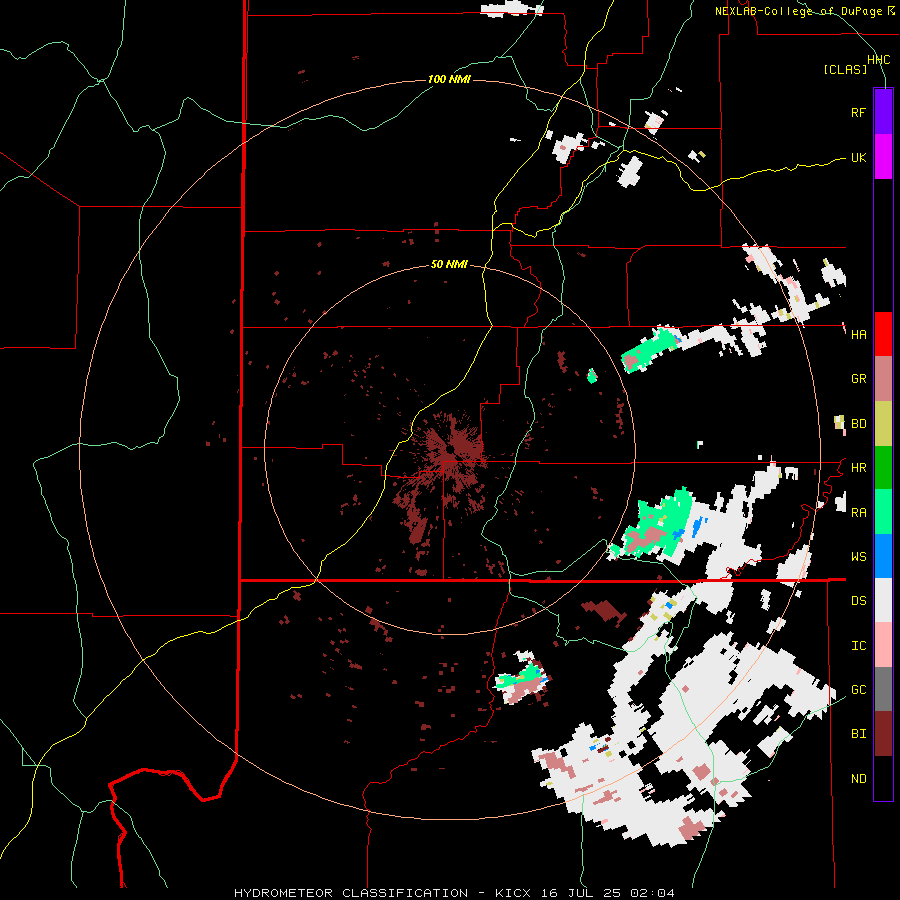This screenshot has width=900, height=900.
Task: Select the GR color swatch in legend
Action: (883, 379)
